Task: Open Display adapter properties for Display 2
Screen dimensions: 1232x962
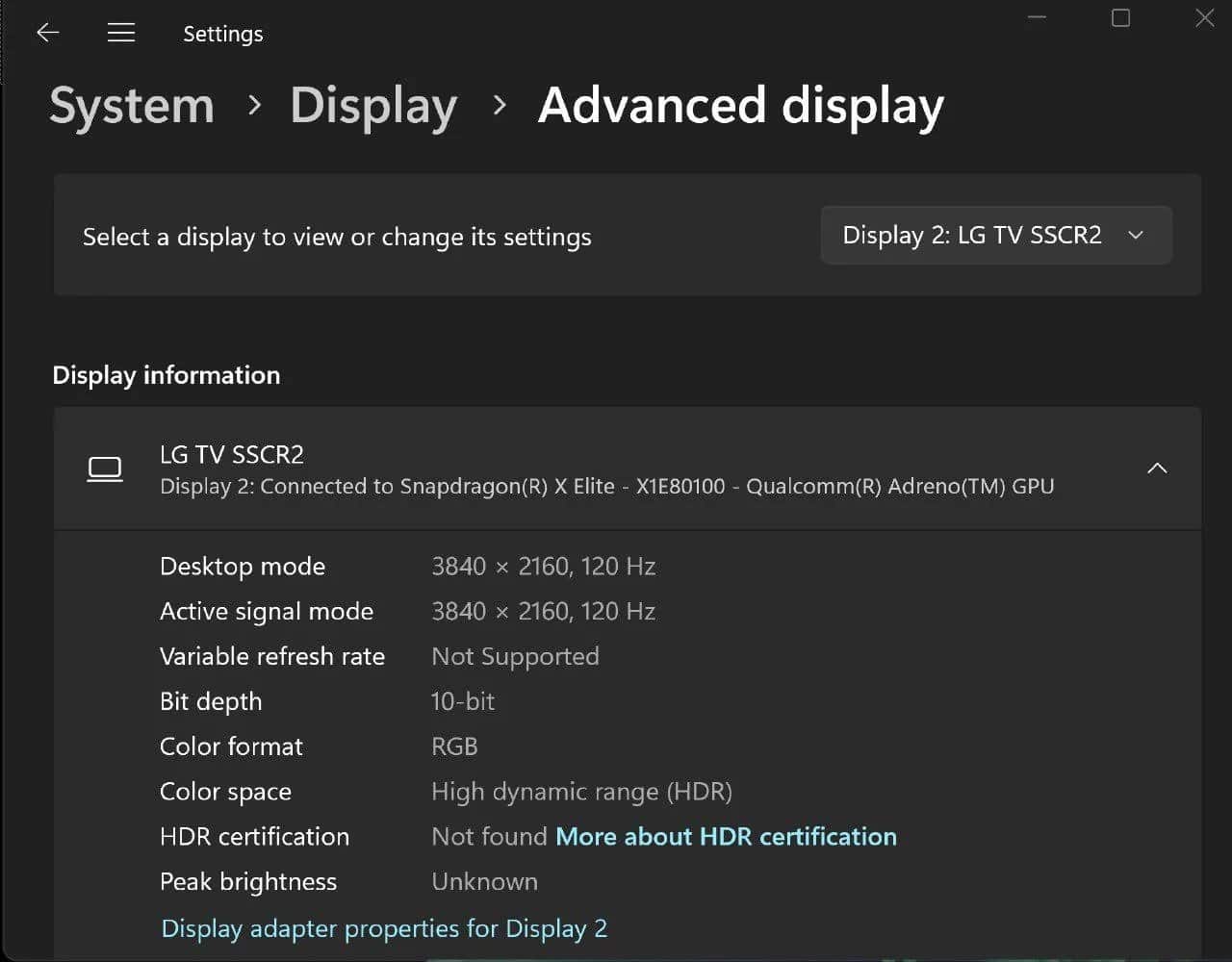Action: click(x=384, y=928)
